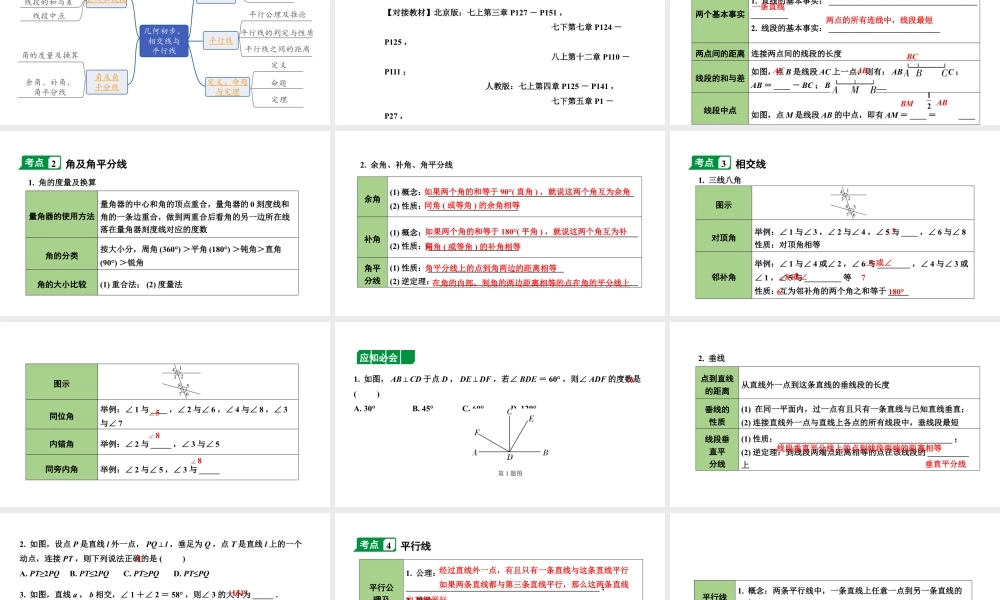Click the red 两点的所有连线中，线段最短 answer text
Screen dimensions: 1000x600
(x=878, y=20)
